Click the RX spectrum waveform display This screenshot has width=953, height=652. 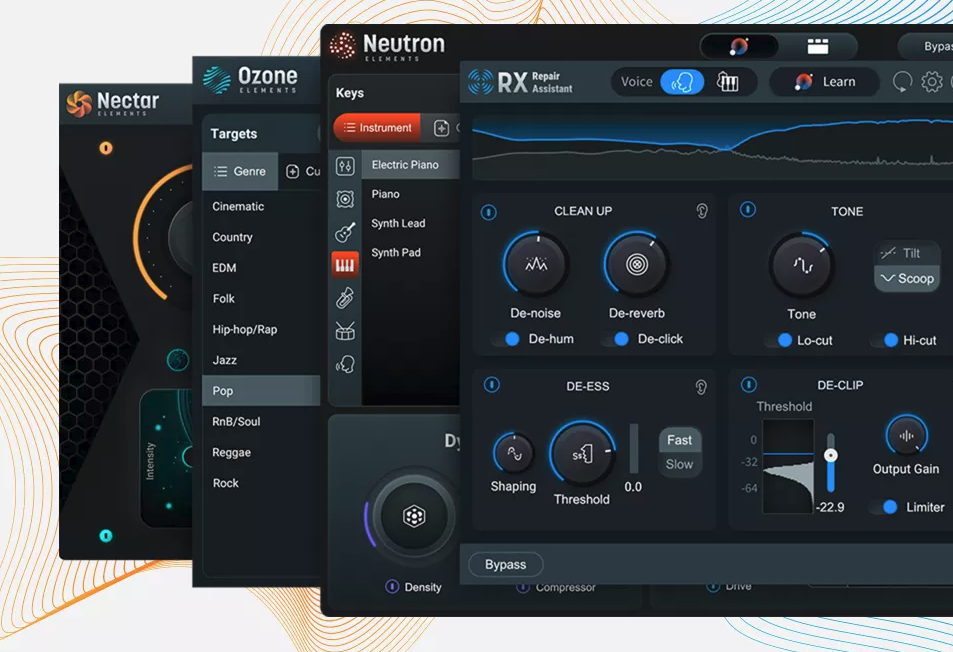coord(712,149)
